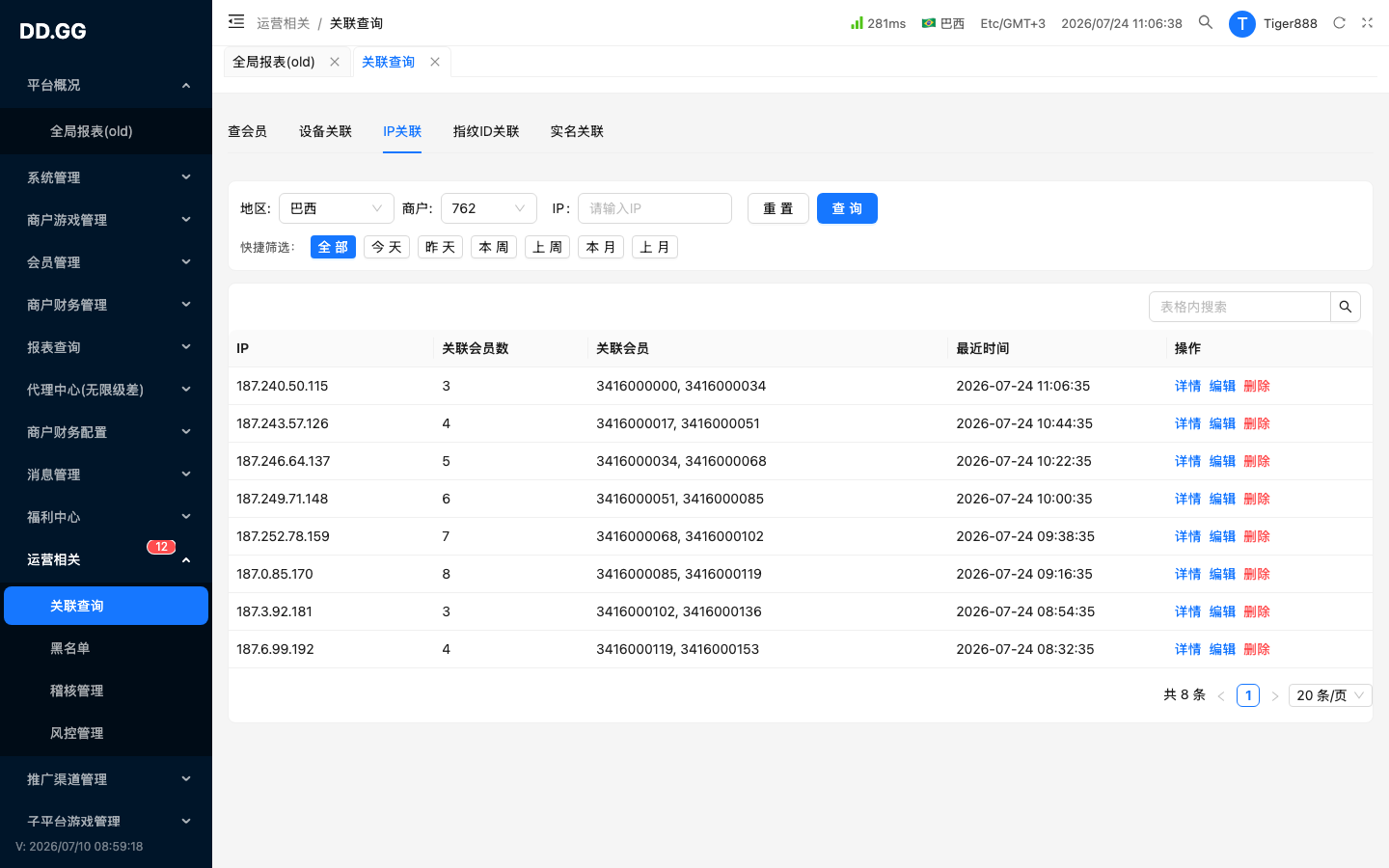Go to the next page arrow

[x=1275, y=695]
